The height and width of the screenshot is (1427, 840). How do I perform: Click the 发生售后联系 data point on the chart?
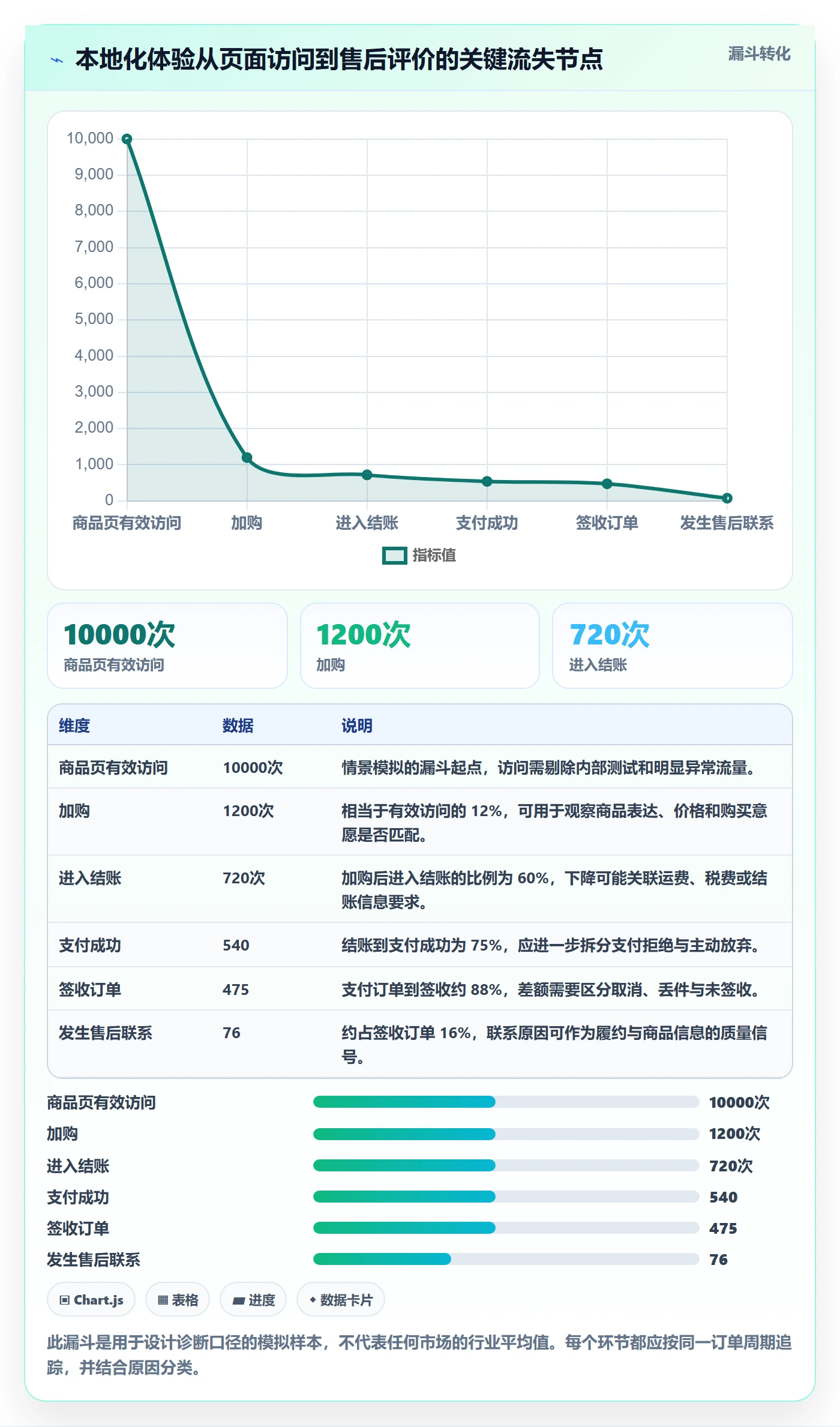[727, 498]
